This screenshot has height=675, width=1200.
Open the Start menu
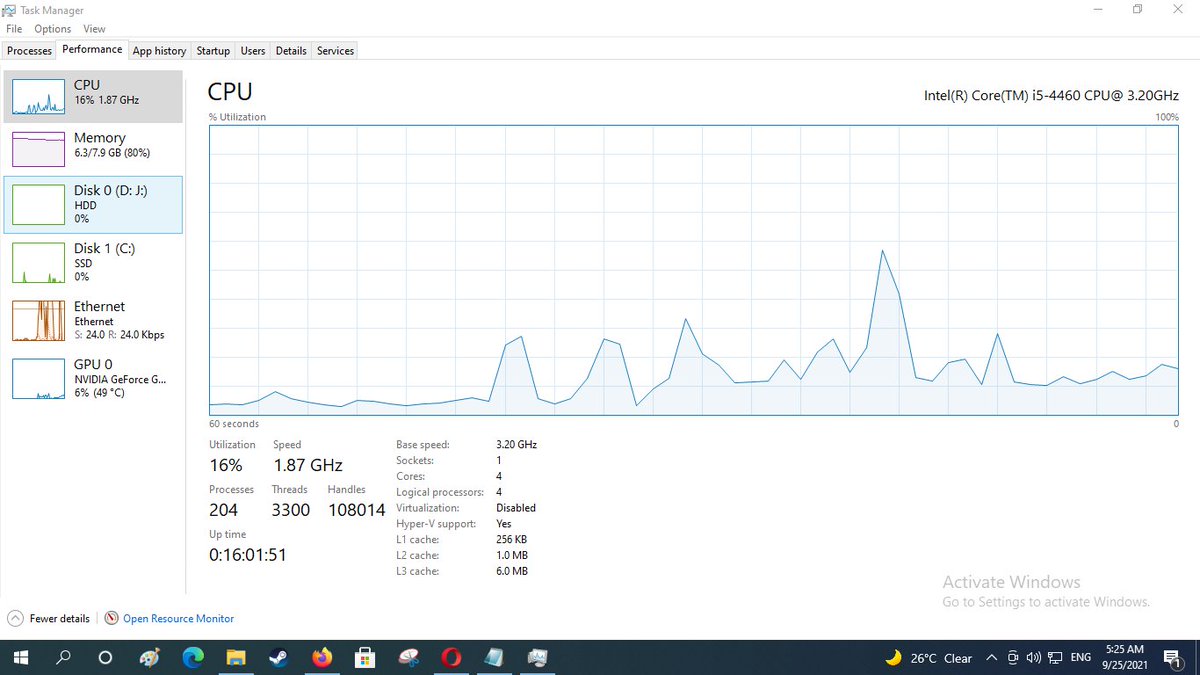(x=20, y=657)
